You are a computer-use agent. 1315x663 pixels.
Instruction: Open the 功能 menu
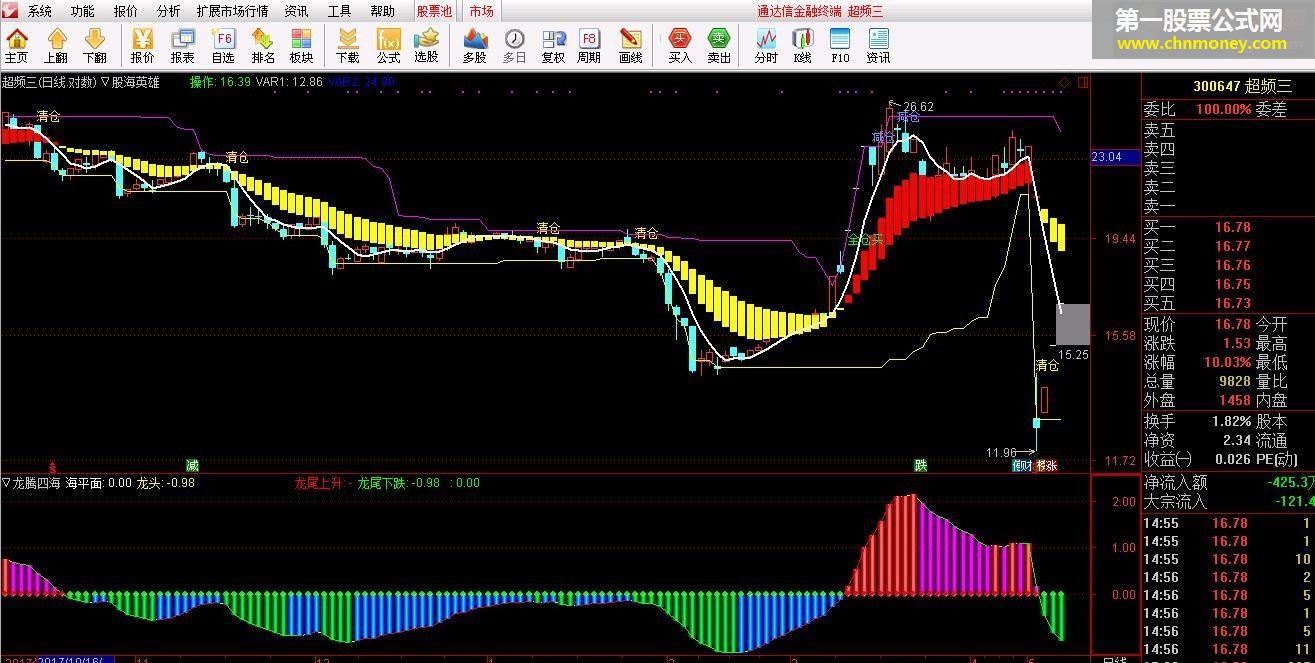[83, 11]
